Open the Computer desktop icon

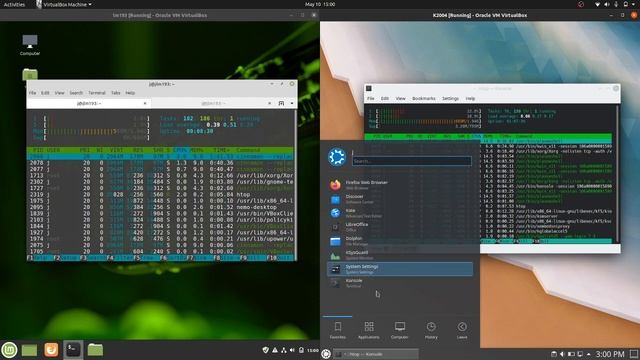coord(30,44)
